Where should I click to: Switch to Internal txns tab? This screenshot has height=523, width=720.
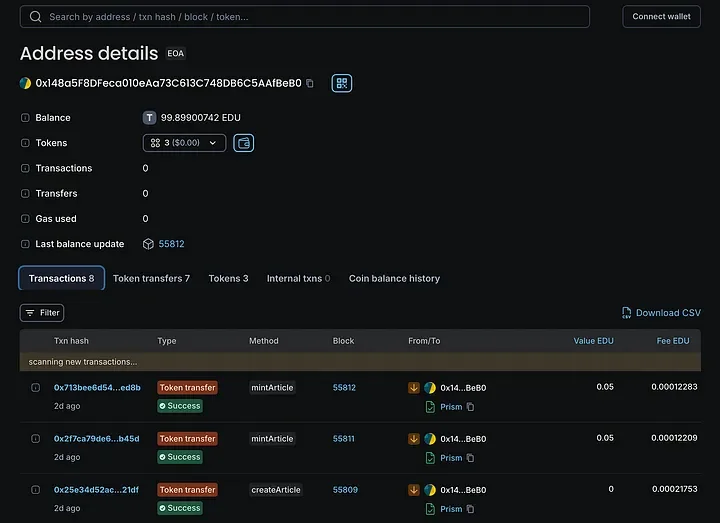click(x=298, y=278)
